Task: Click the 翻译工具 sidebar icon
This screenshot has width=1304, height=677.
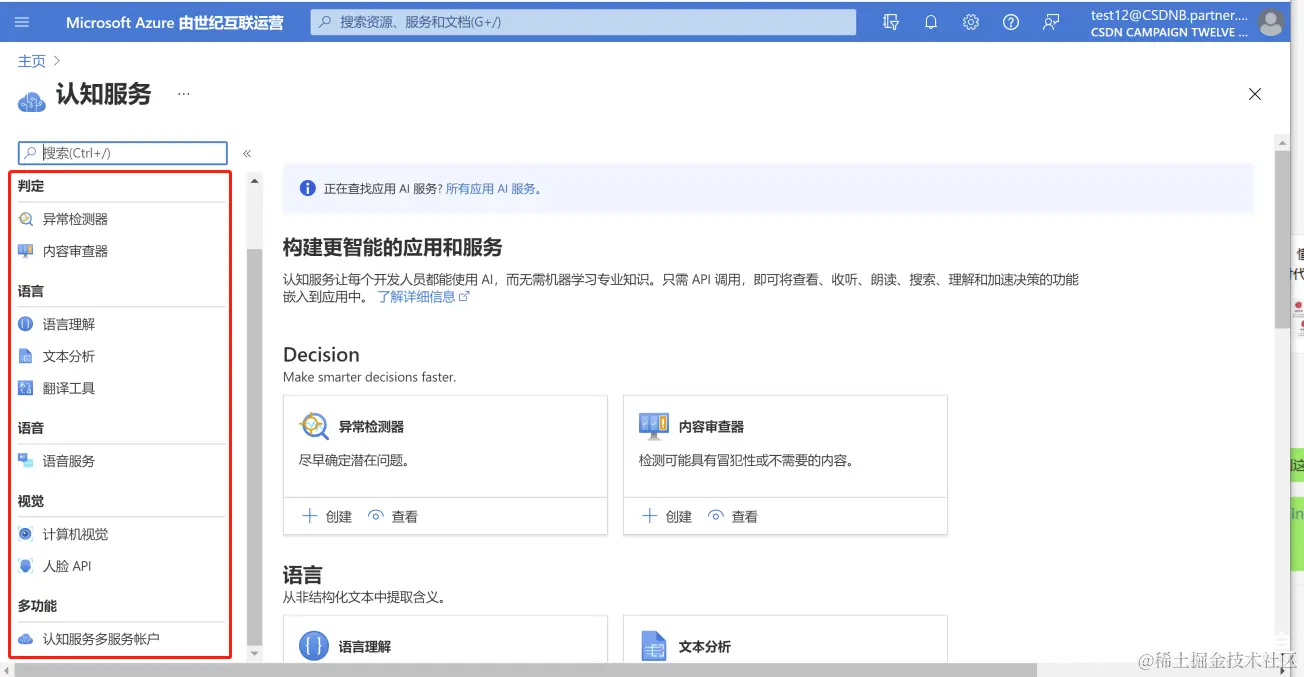Action: (26, 388)
